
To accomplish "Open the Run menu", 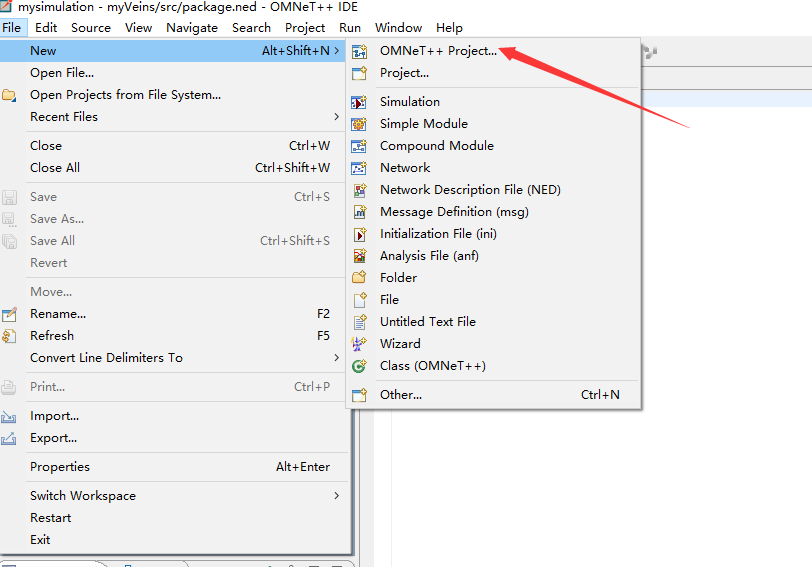I will [x=350, y=28].
